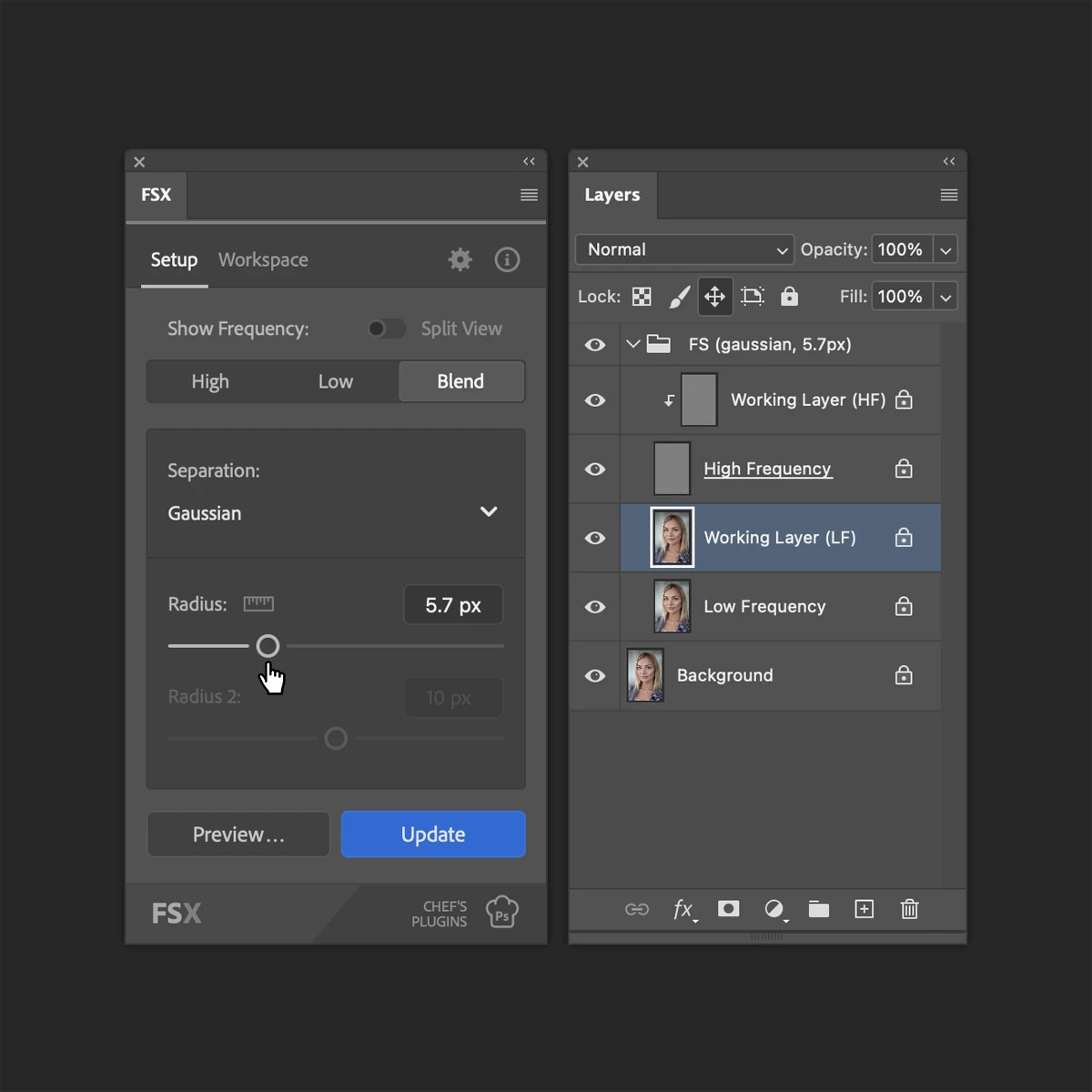This screenshot has width=1092, height=1092.
Task: Hide the Background layer
Action: [595, 676]
